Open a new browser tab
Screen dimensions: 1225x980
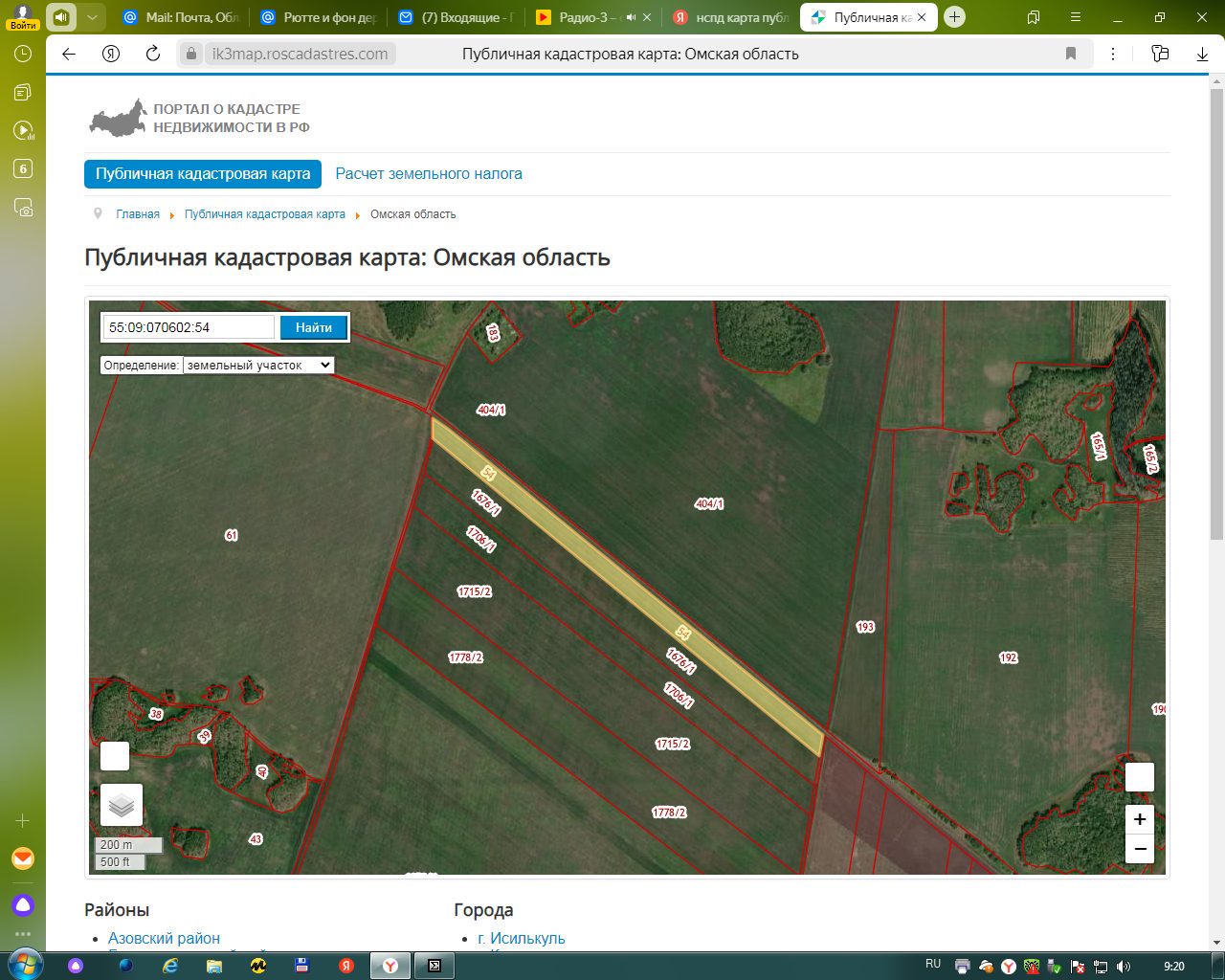pyautogui.click(x=954, y=17)
